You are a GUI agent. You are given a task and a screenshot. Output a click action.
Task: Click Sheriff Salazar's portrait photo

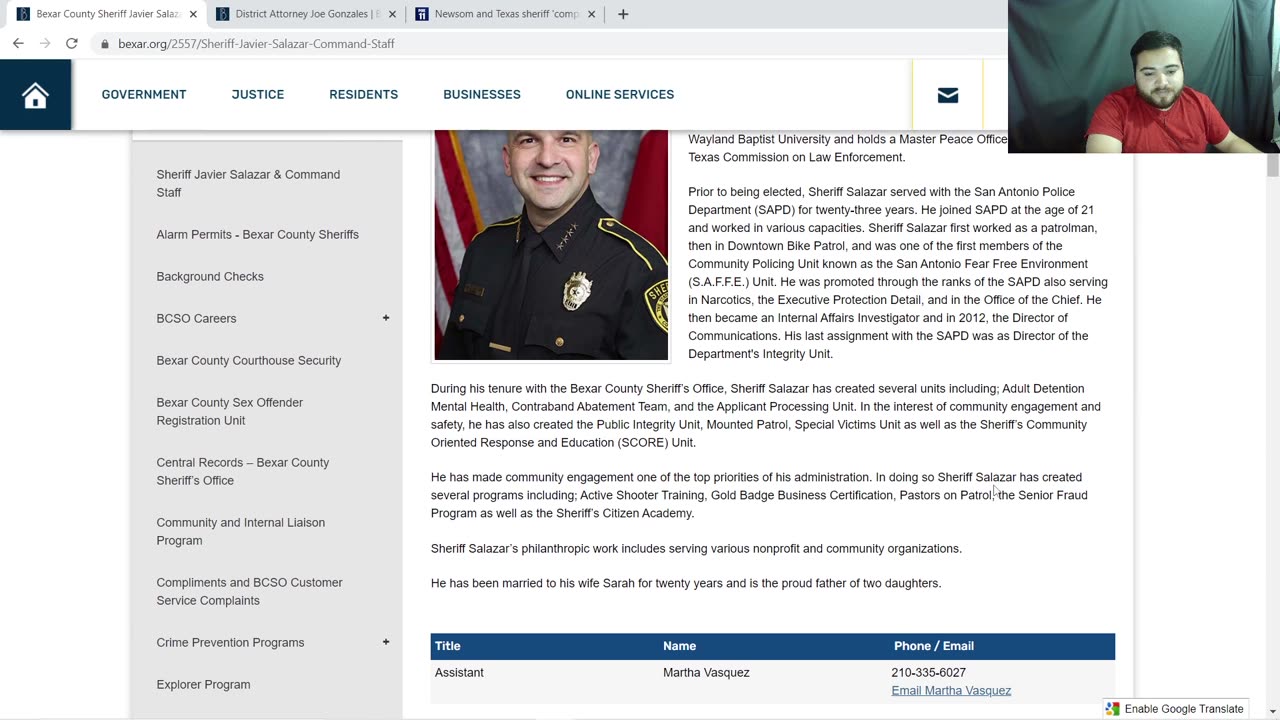click(551, 245)
